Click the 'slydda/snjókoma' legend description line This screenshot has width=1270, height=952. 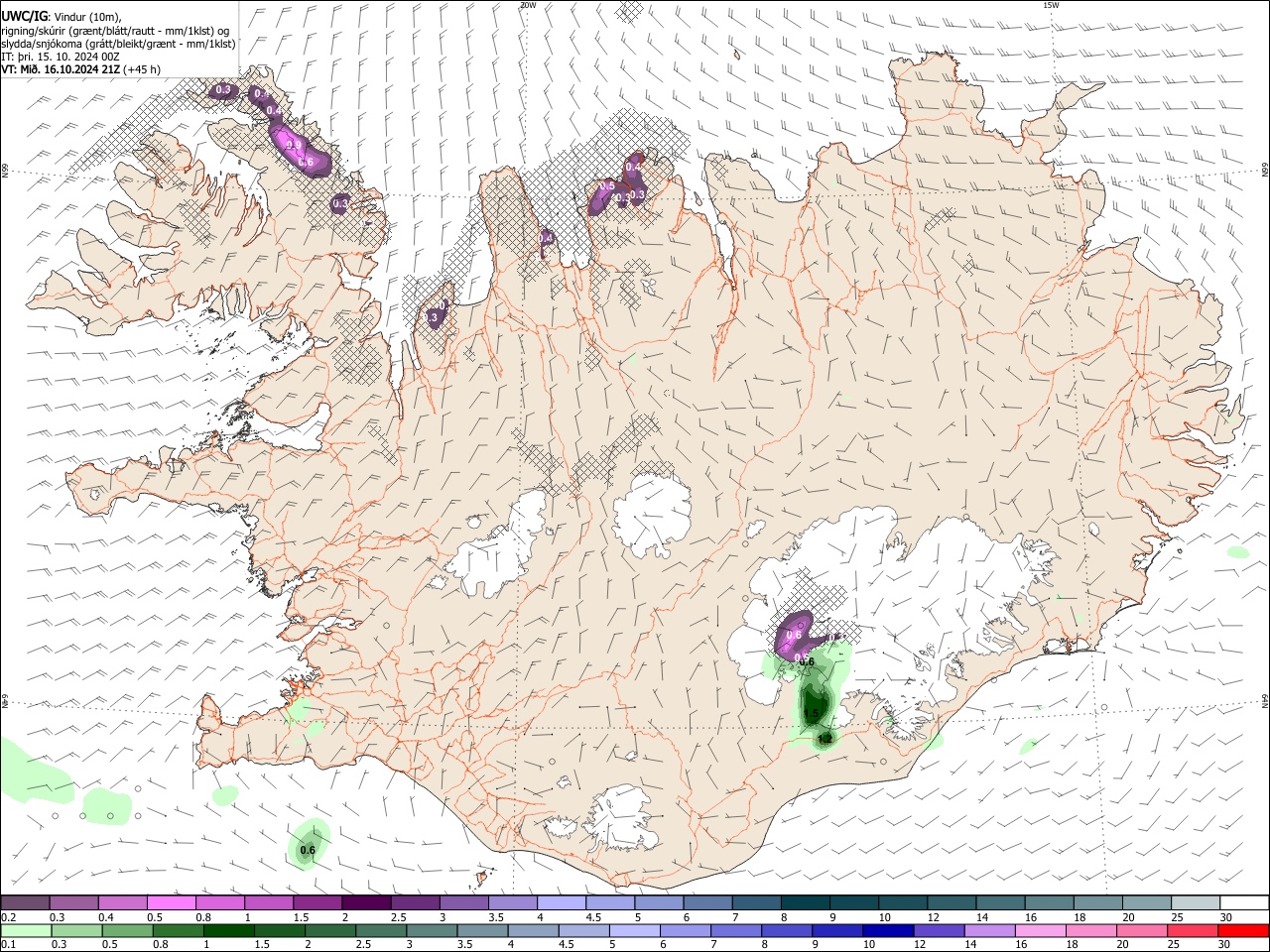point(118,44)
